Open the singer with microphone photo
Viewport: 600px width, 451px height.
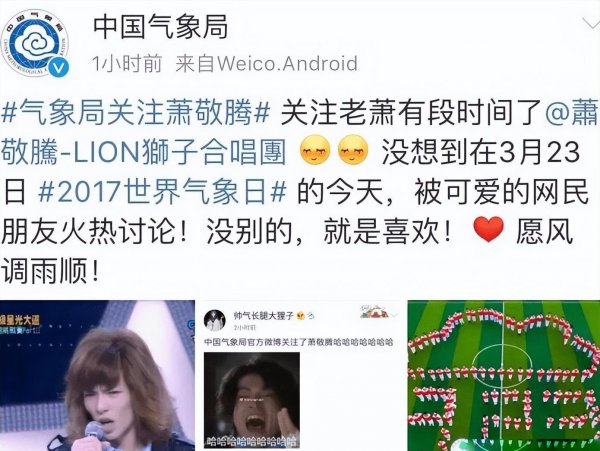(x=97, y=376)
